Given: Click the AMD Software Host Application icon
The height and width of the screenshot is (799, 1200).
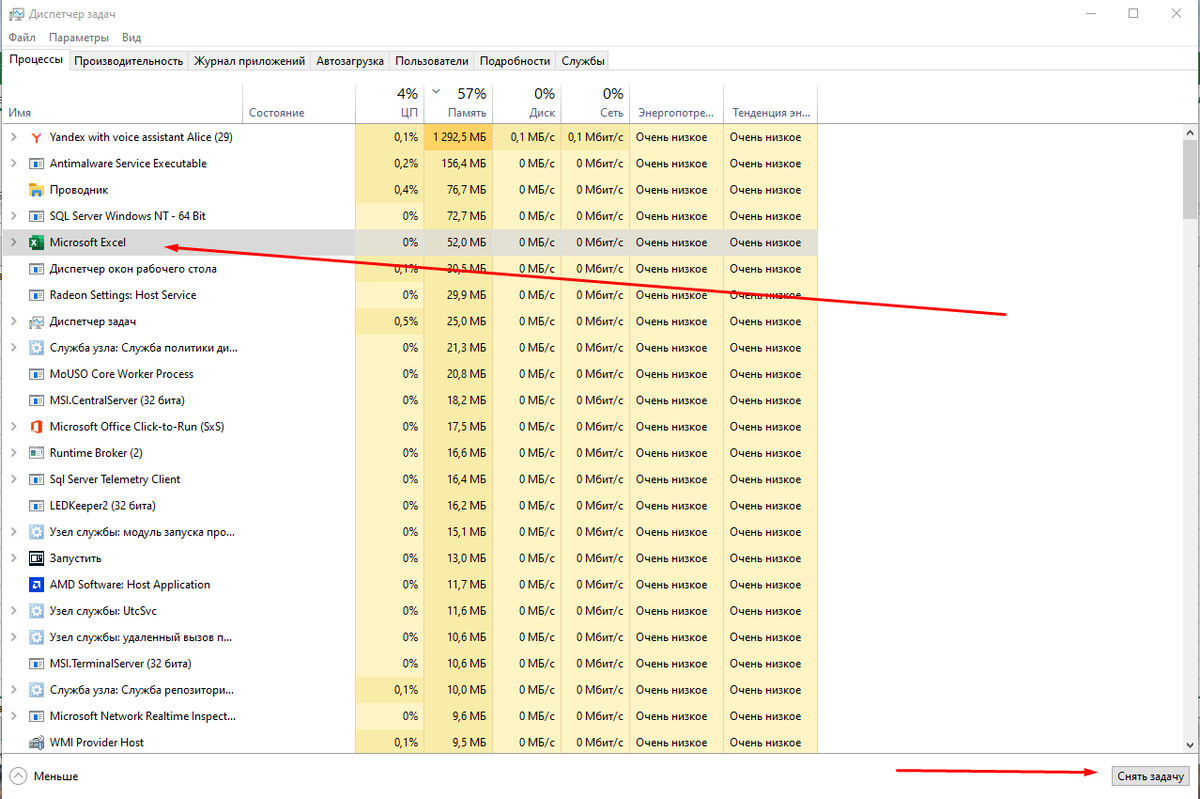Looking at the screenshot, I should [x=36, y=585].
